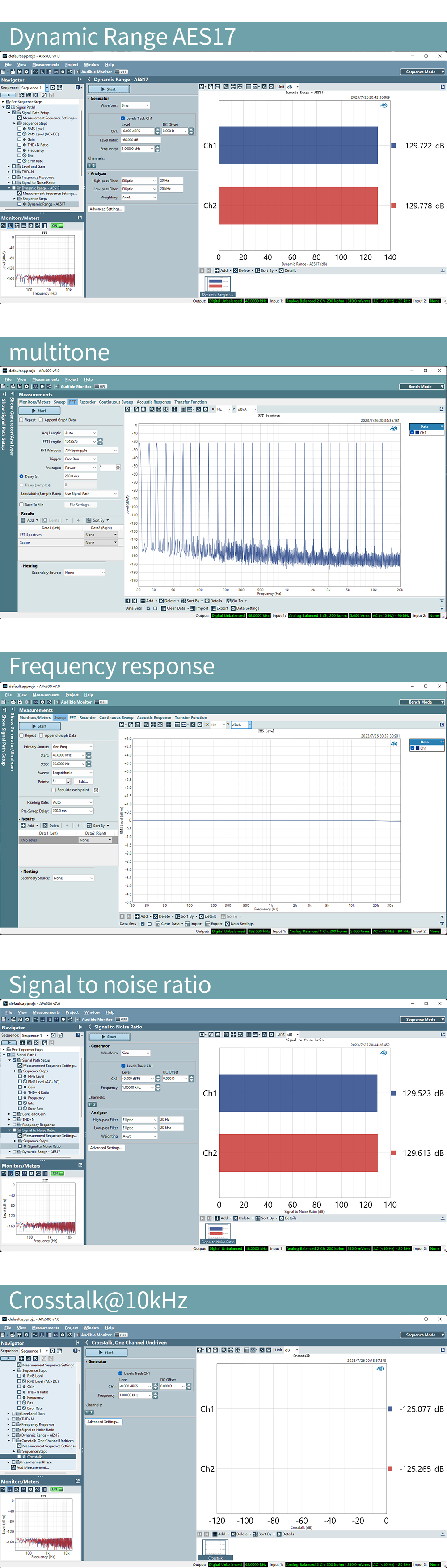Click Clear Data icon in Frequency response window

[x=158, y=923]
